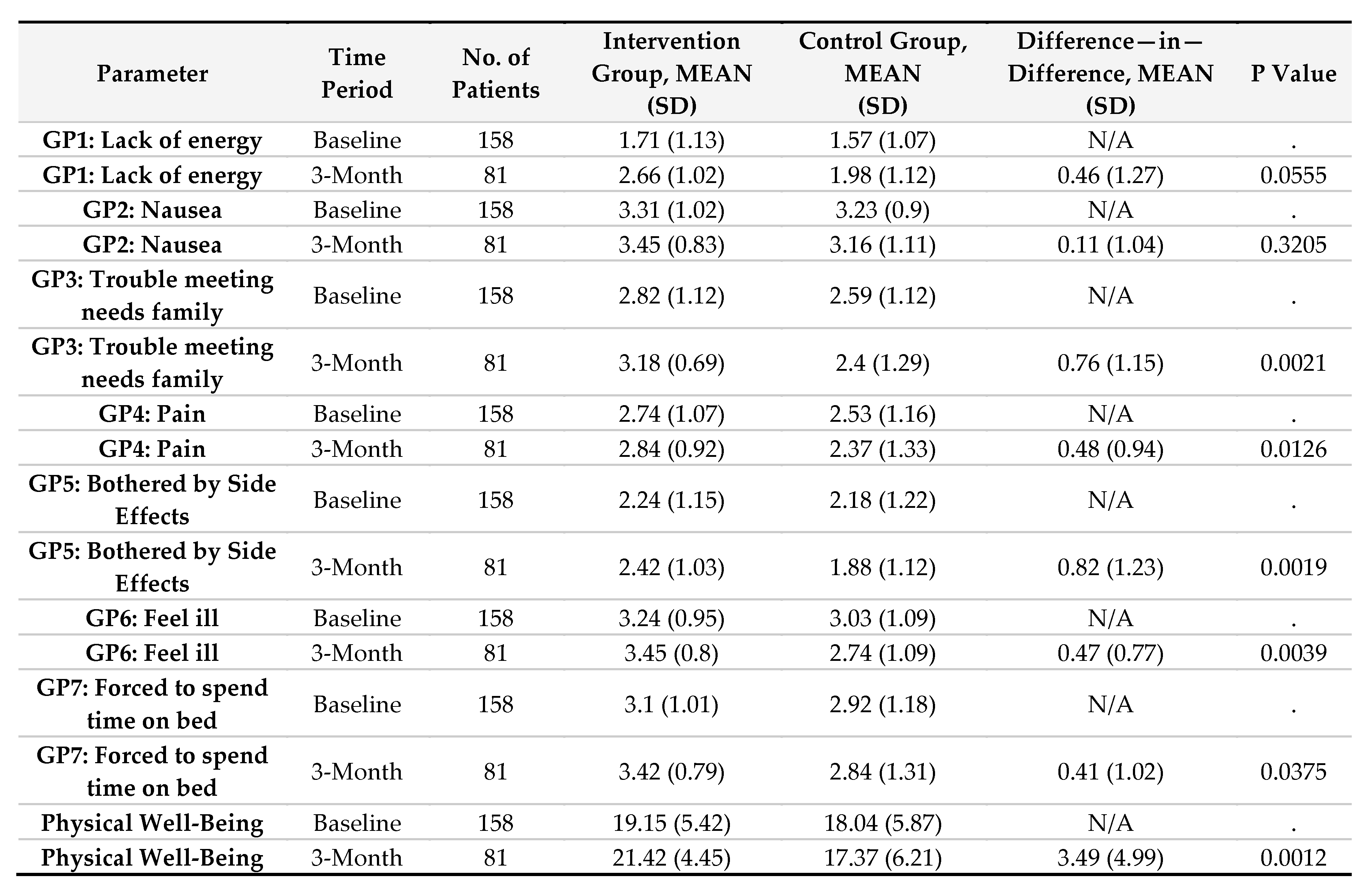1372x892 pixels.
Task: Select the P value 0.0012 cell
Action: 1293,857
